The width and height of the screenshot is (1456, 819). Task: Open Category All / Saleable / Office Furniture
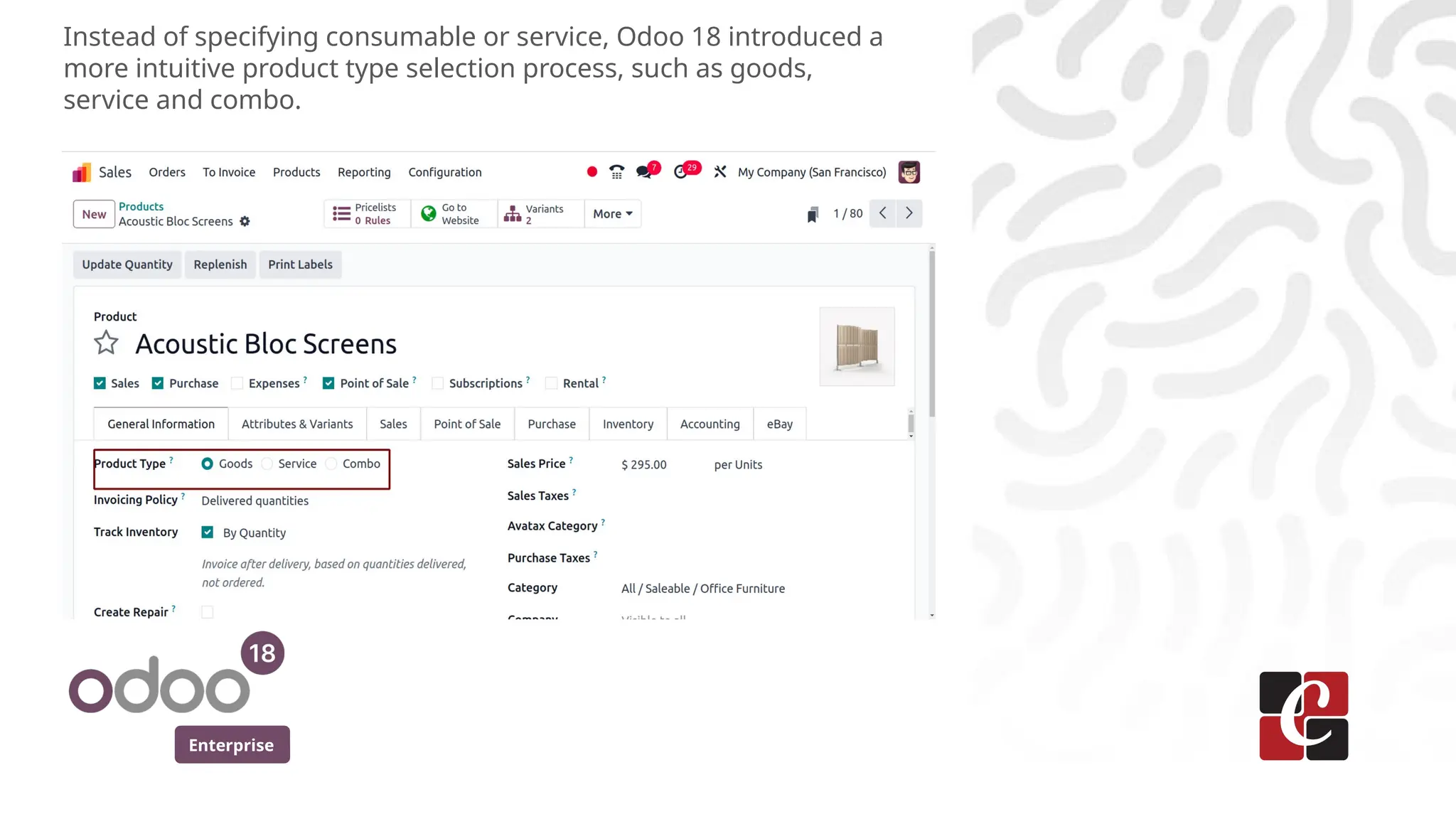[x=703, y=589]
